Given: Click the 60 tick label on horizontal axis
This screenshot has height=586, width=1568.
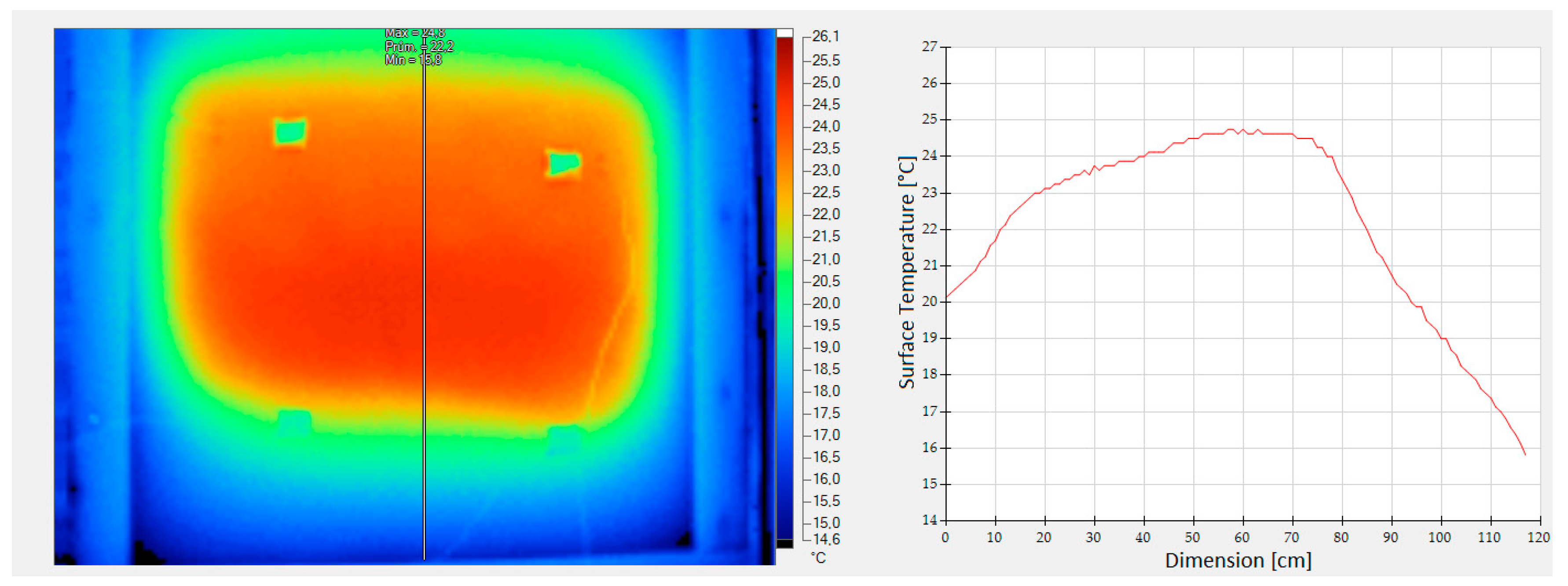Looking at the screenshot, I should pyautogui.click(x=1242, y=538).
